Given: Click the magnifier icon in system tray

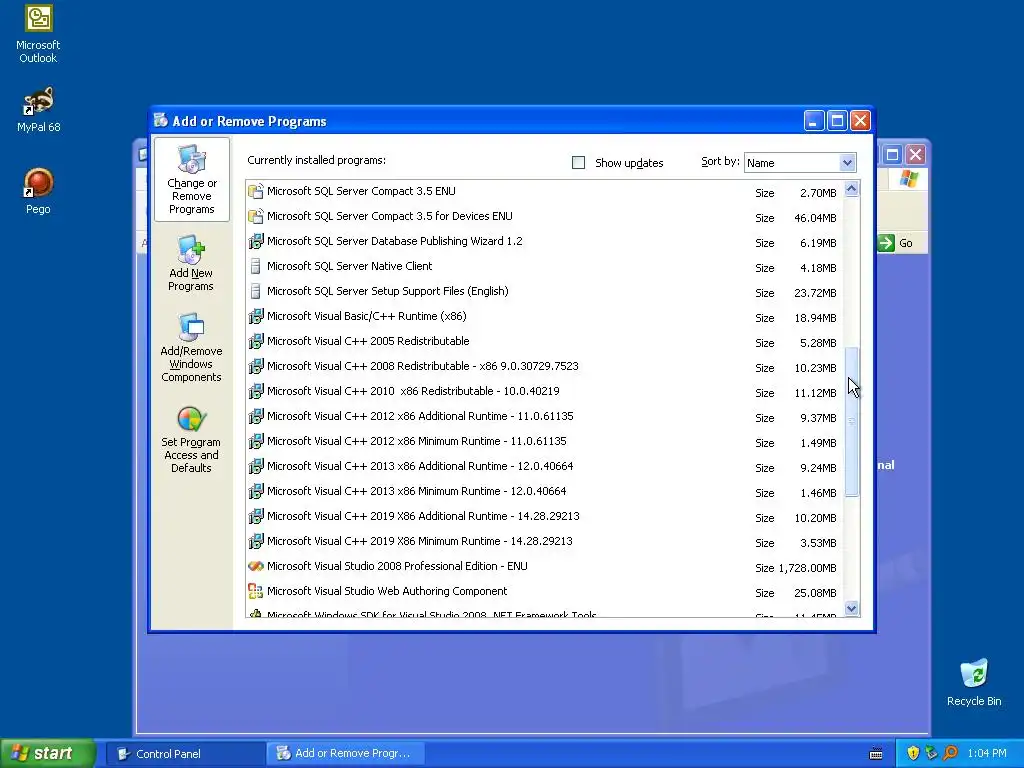Looking at the screenshot, I should [x=951, y=753].
